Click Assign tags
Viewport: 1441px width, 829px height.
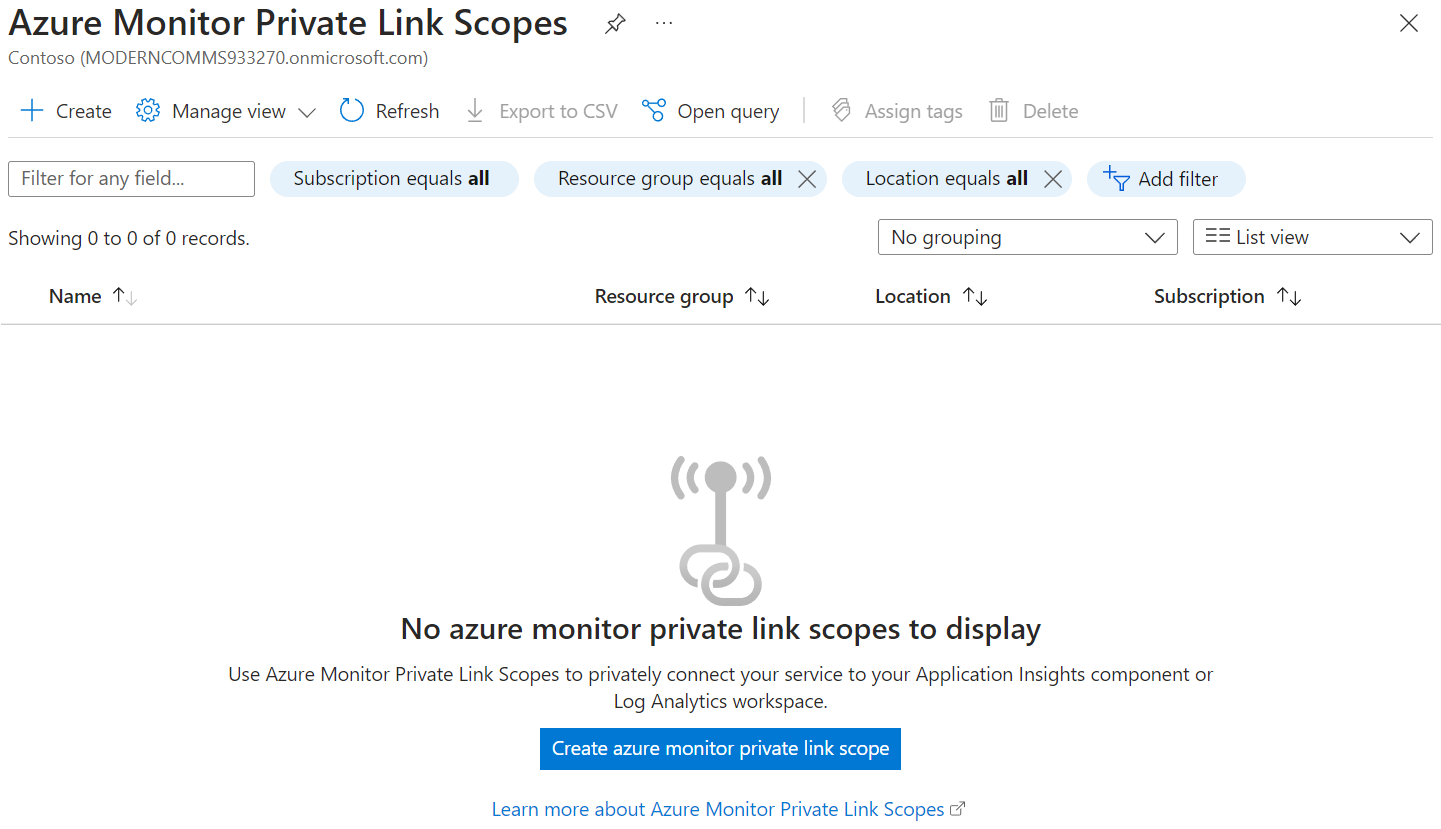[x=897, y=111]
